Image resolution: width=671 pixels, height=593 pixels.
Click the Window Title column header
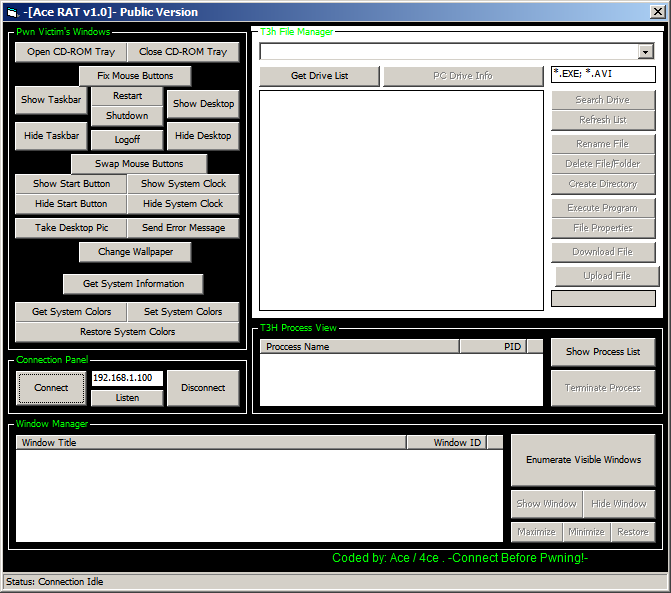pos(211,442)
